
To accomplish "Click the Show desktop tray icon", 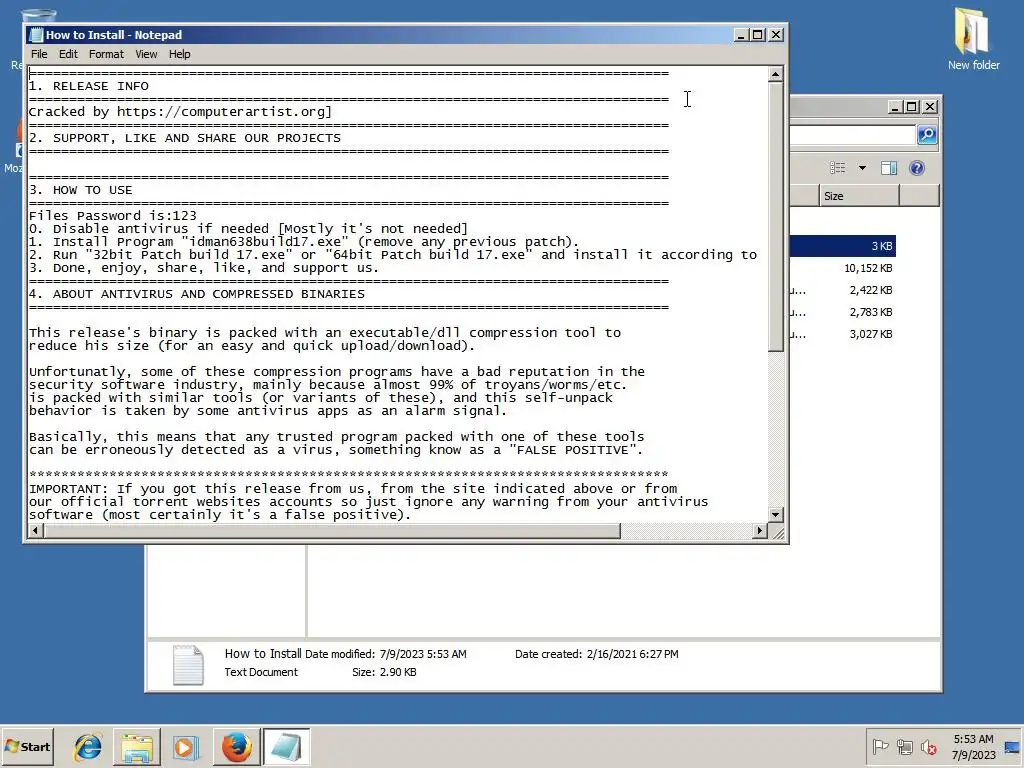I will 1013,747.
